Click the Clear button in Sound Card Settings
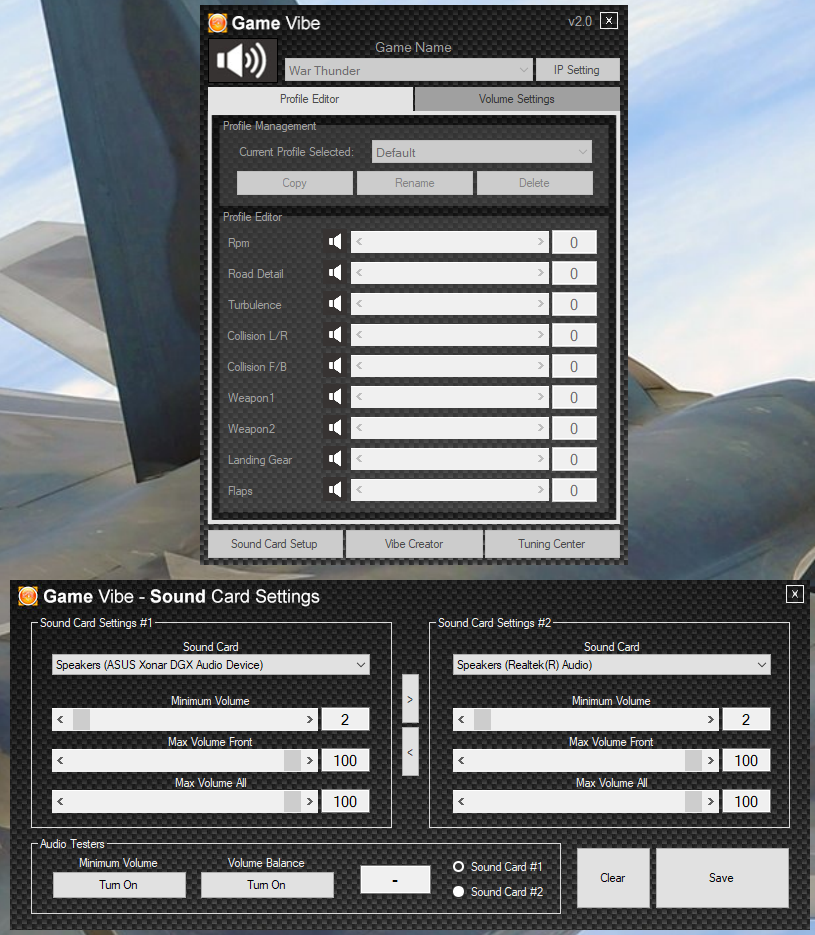The image size is (815, 935). 613,878
